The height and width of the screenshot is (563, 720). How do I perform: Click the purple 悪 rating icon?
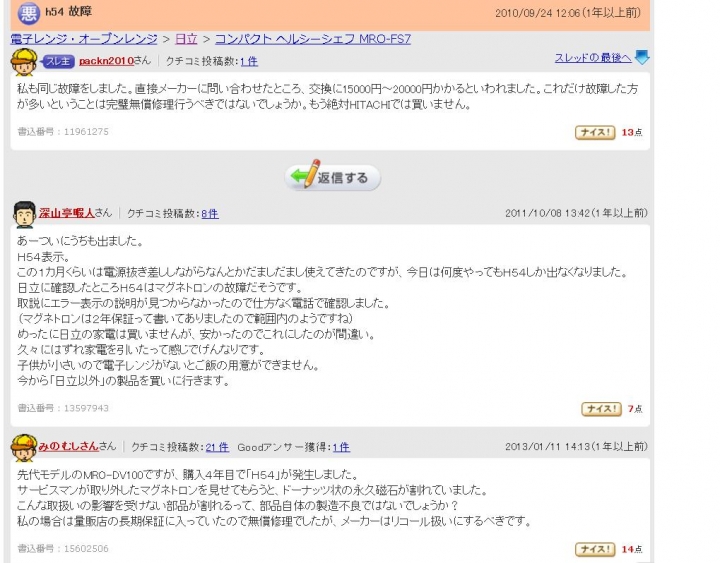(x=28, y=13)
